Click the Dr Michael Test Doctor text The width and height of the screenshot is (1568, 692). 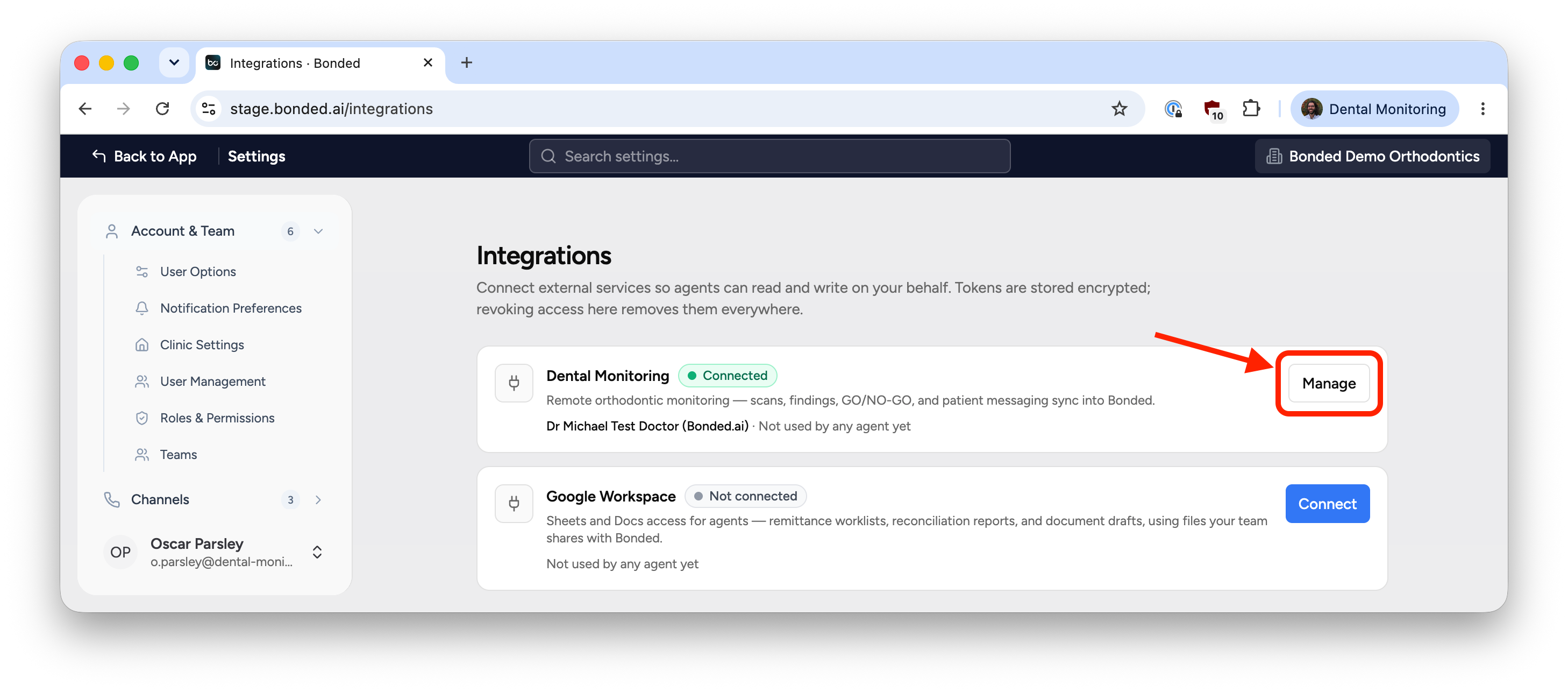point(647,426)
